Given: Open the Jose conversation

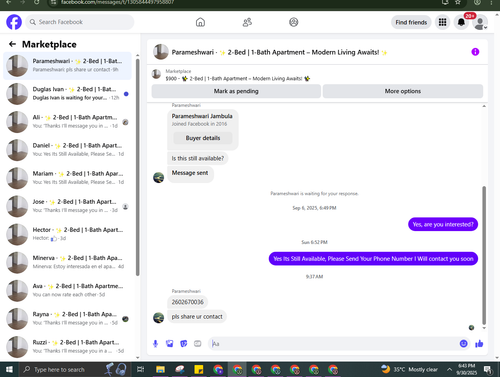Looking at the screenshot, I should pyautogui.click(x=67, y=206).
